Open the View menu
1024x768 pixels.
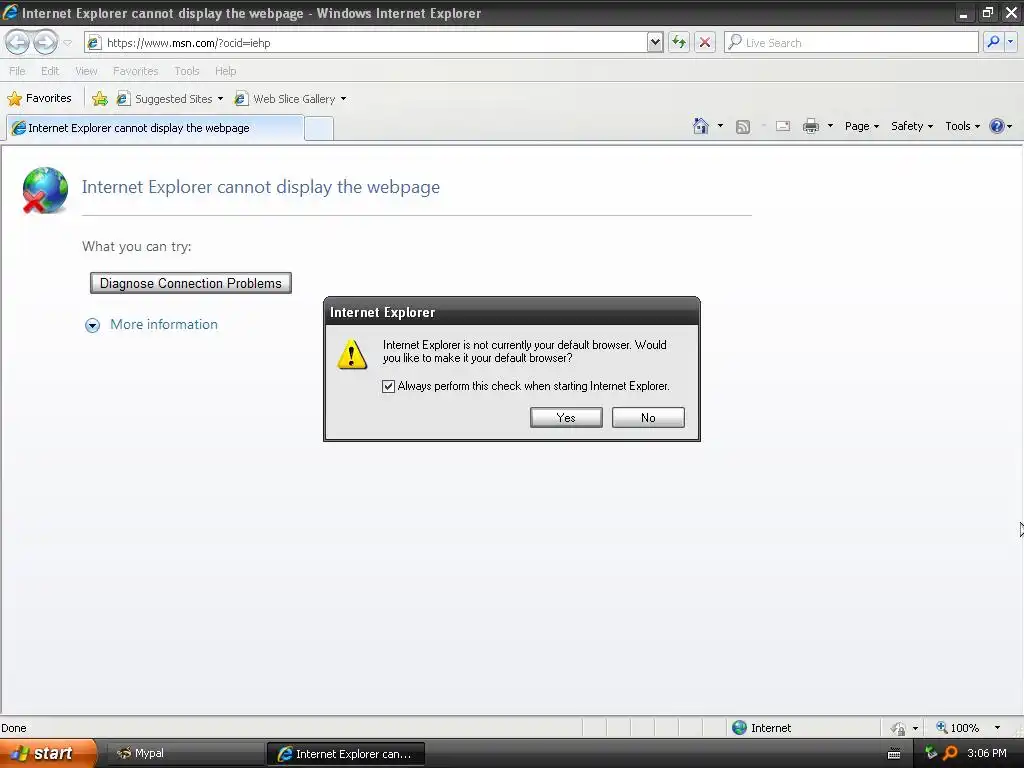point(86,71)
